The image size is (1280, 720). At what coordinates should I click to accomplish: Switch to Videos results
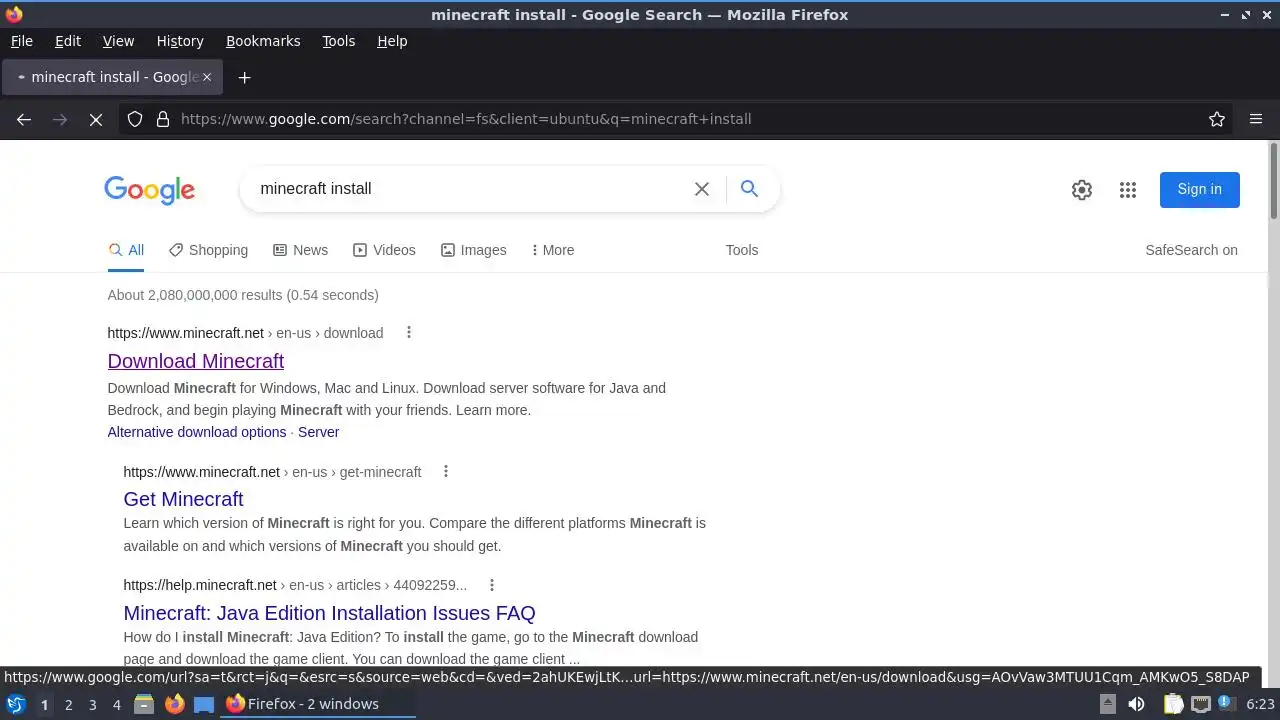tap(384, 250)
